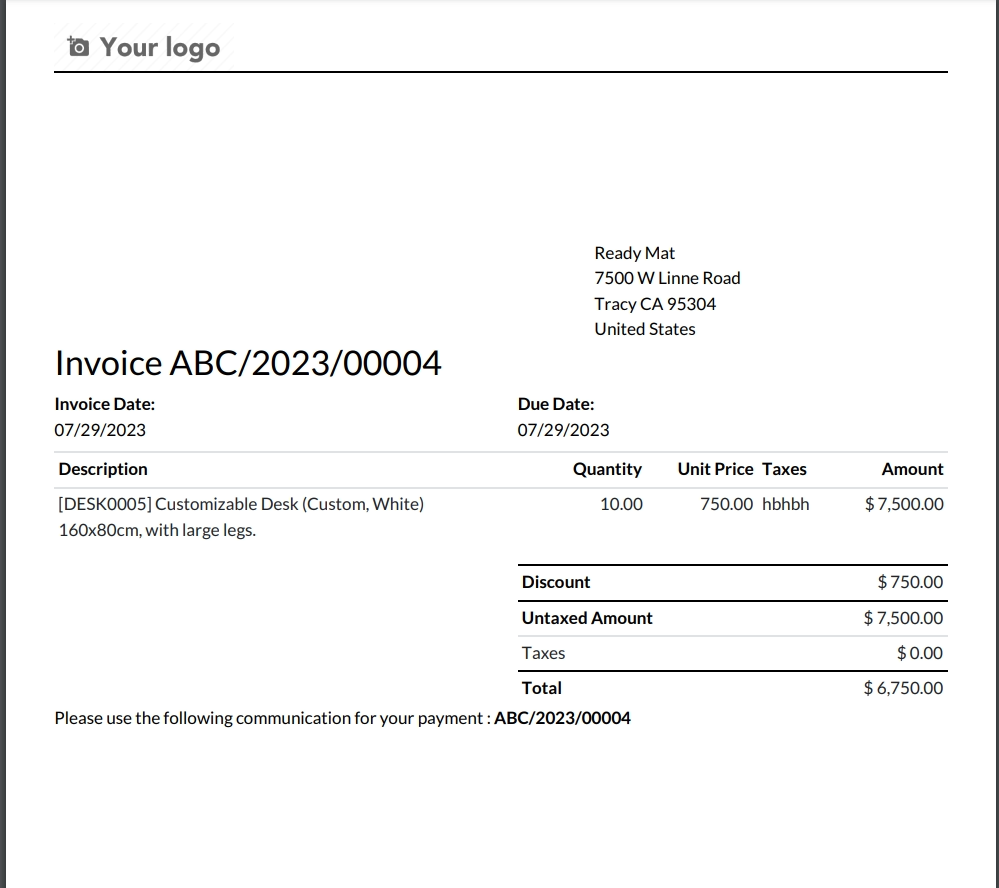
Task: Click the 'Due Date:' label
Action: point(556,405)
